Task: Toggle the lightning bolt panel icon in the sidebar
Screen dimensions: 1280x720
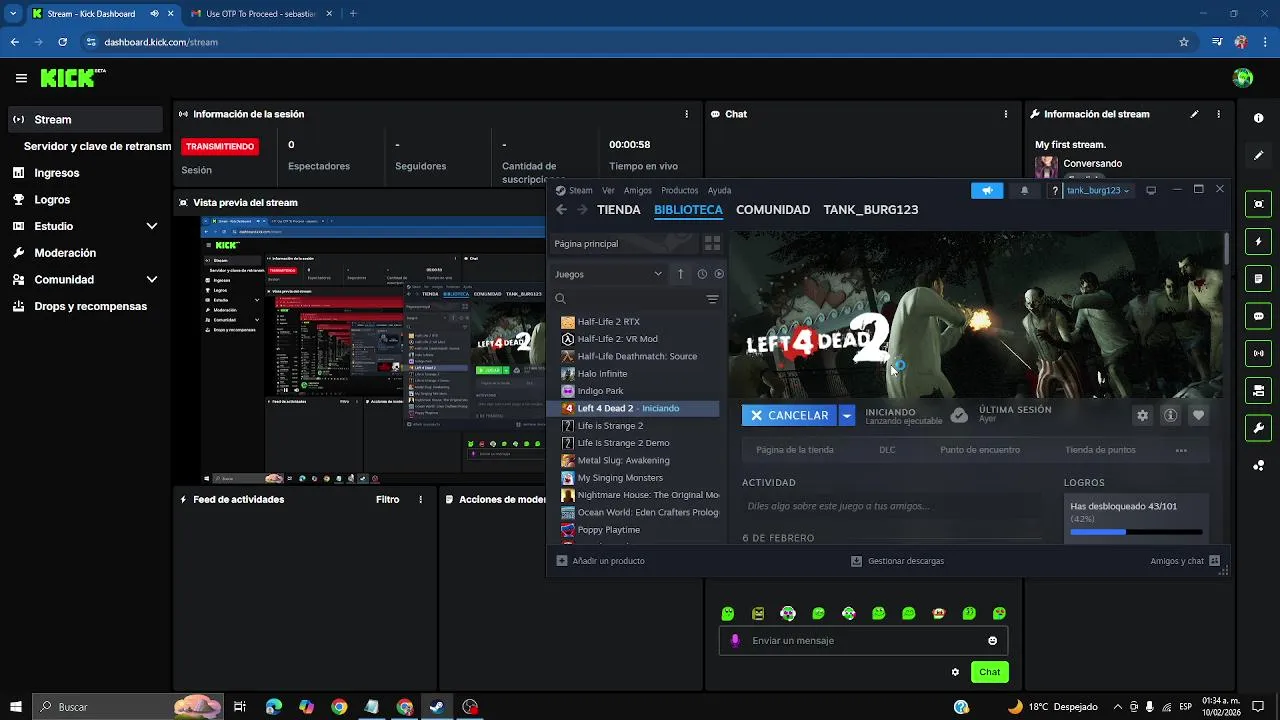Action: [x=1258, y=241]
